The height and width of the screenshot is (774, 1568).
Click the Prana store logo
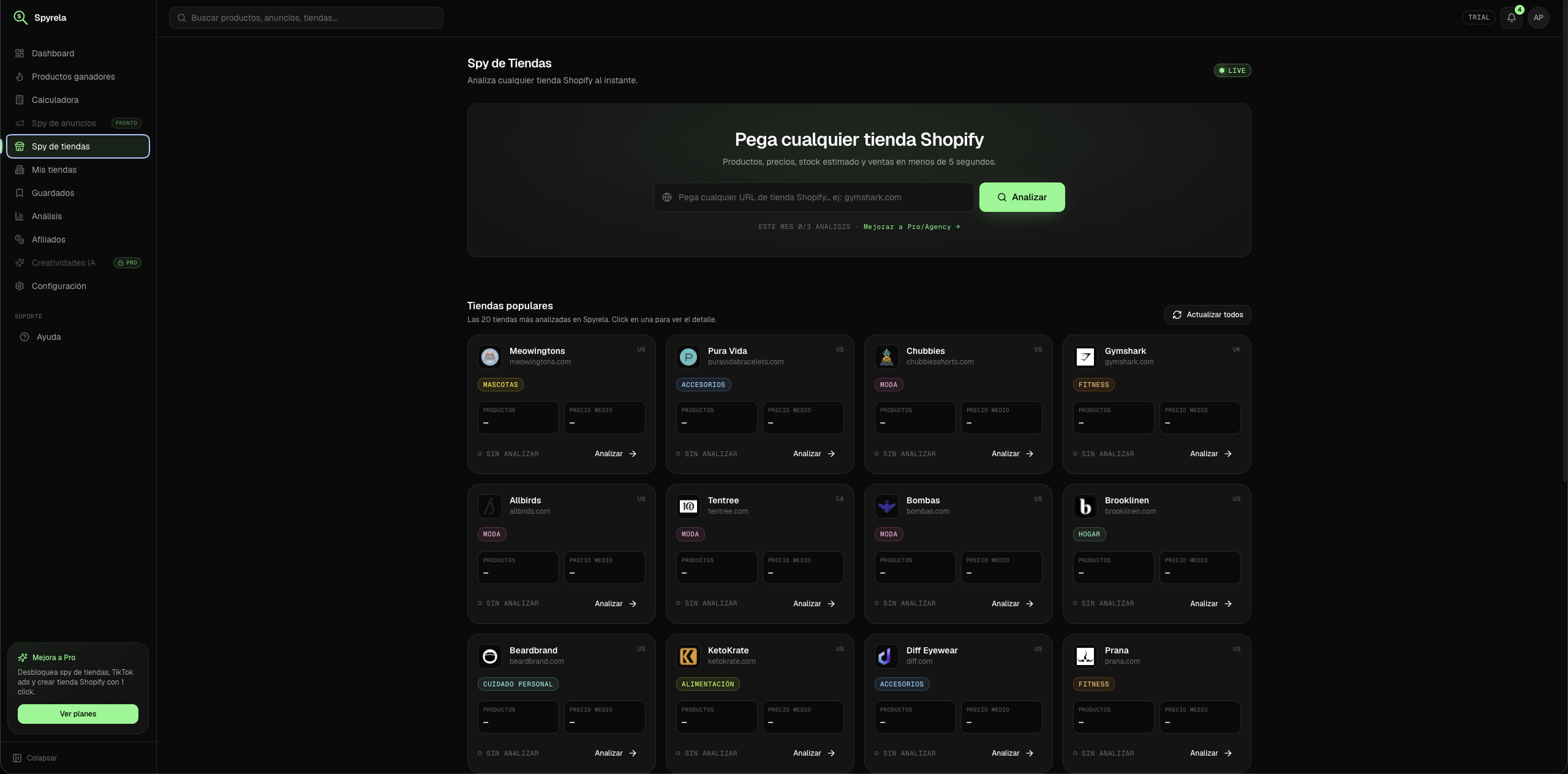[1085, 656]
